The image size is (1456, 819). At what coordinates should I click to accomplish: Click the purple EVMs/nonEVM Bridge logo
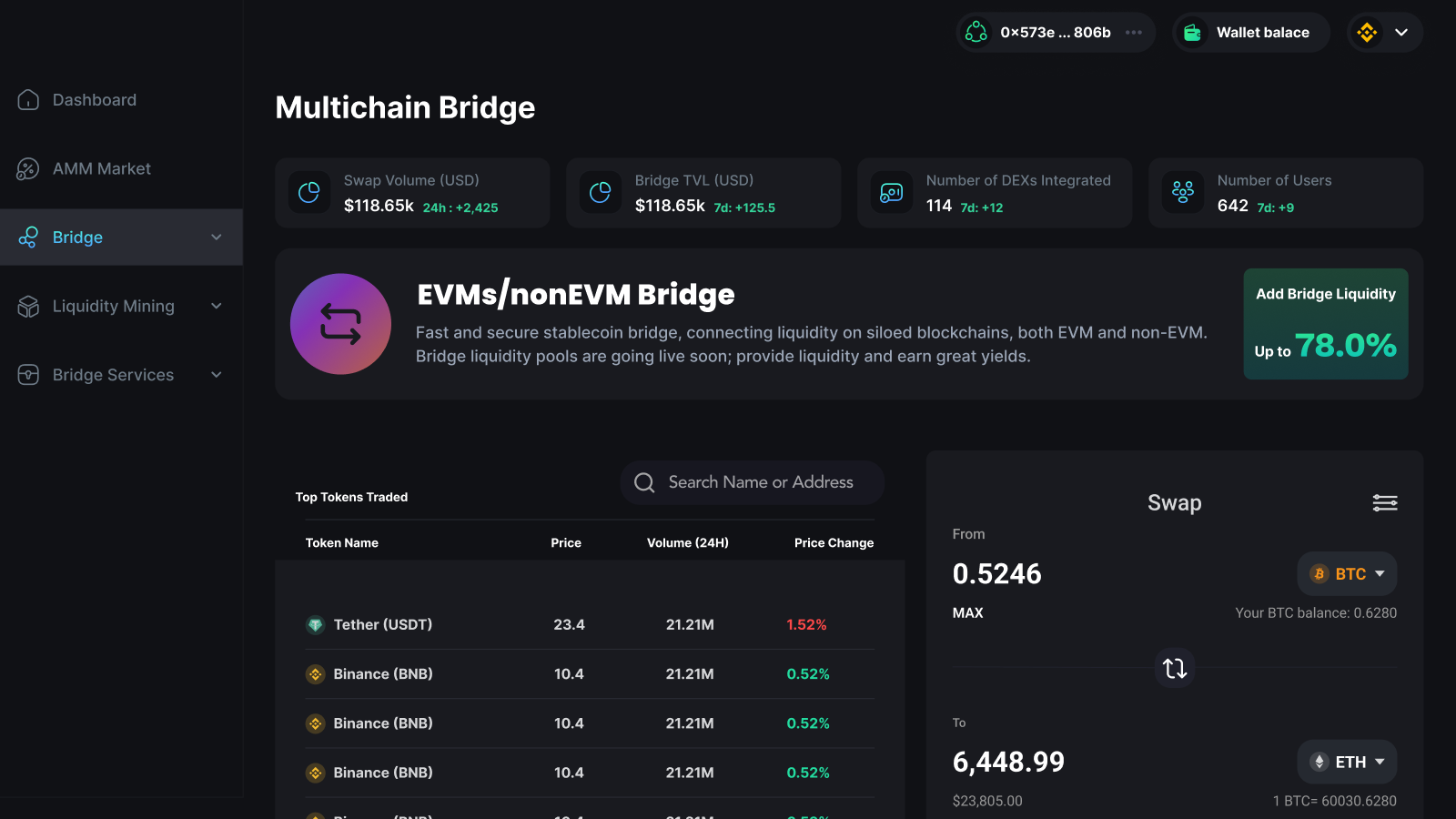[x=340, y=324]
